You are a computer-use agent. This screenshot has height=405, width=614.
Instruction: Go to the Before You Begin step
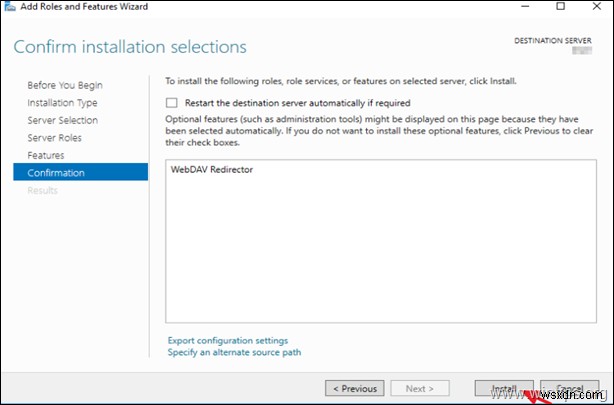[65, 85]
